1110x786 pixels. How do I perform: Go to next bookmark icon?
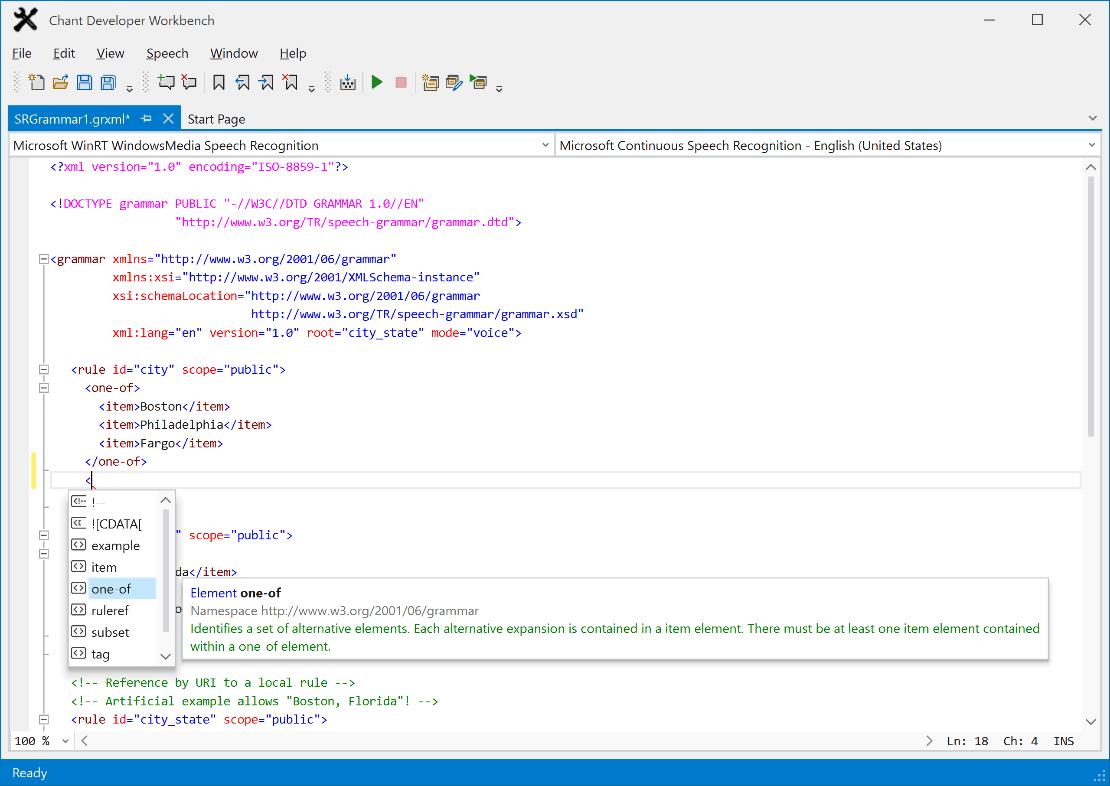(x=266, y=82)
